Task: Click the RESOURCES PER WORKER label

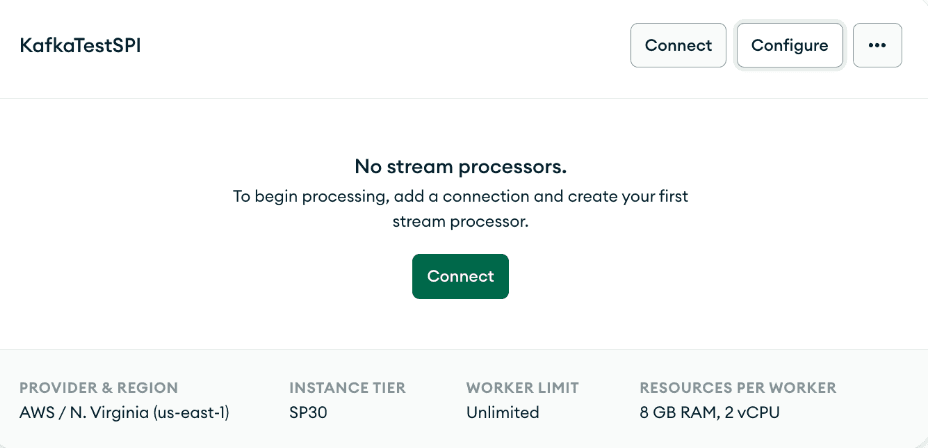Action: tap(737, 388)
